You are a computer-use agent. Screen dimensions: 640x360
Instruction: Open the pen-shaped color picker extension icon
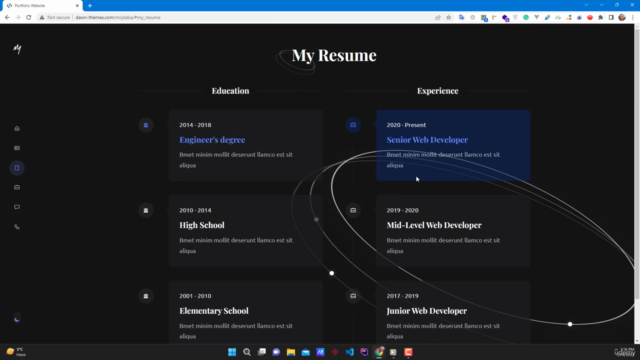[547, 18]
